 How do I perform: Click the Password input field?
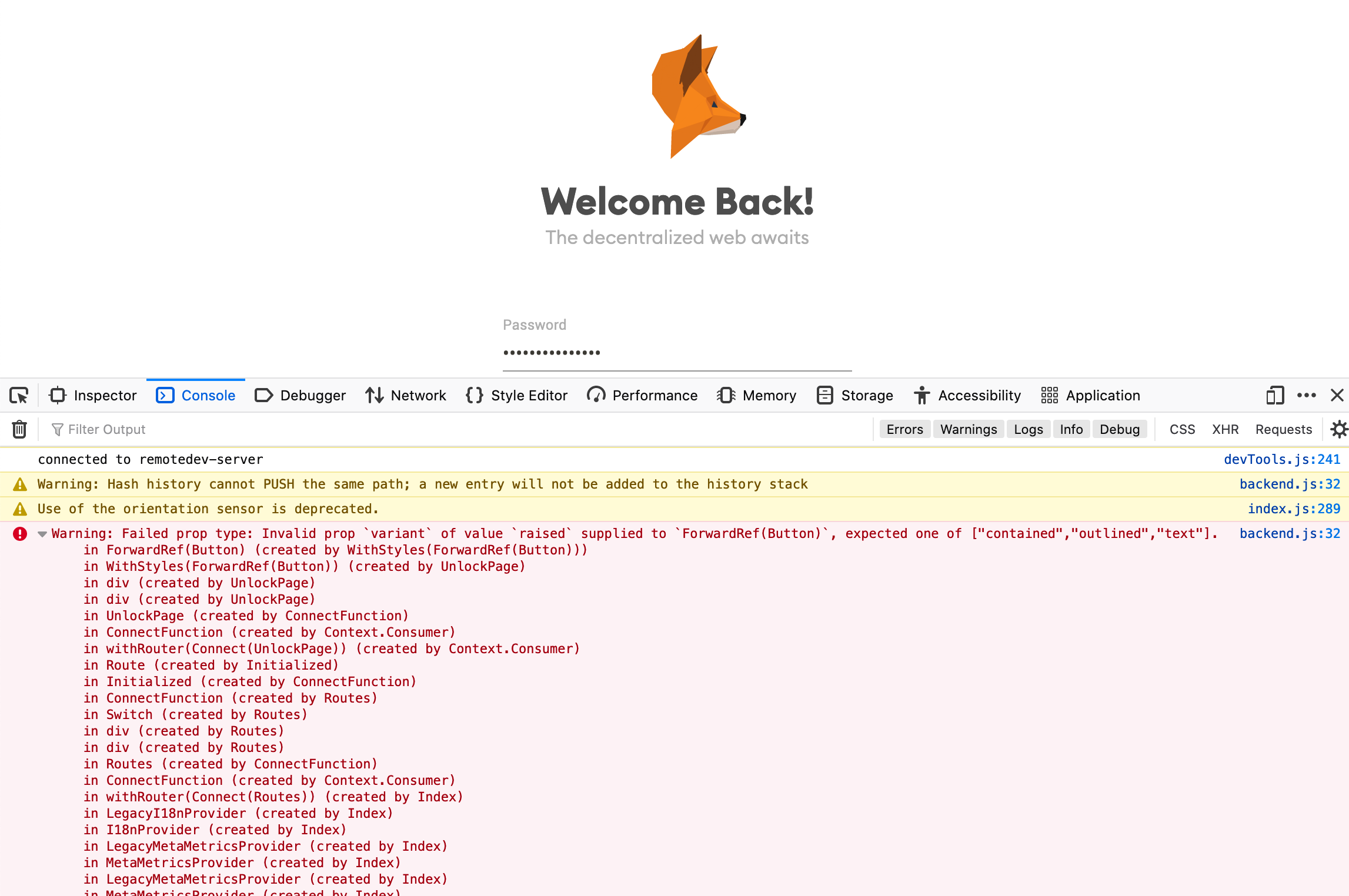pos(677,353)
